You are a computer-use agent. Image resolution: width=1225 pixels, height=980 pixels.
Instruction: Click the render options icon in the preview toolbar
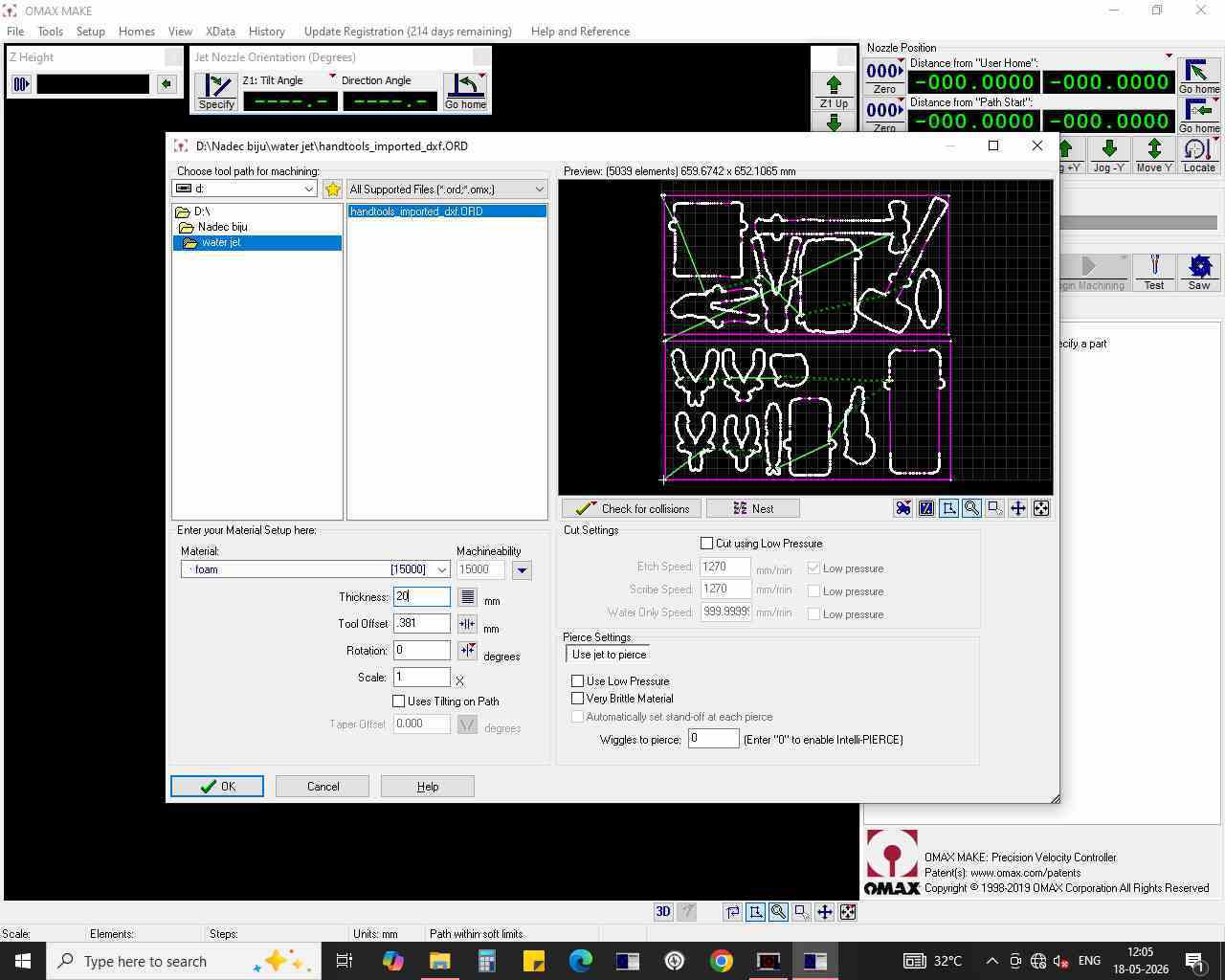click(x=903, y=508)
